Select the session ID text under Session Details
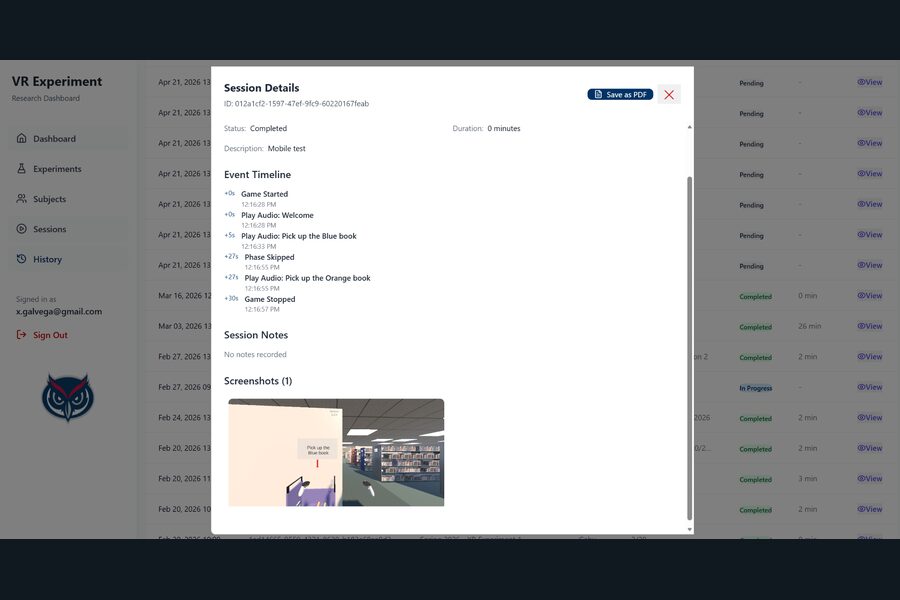 (296, 104)
